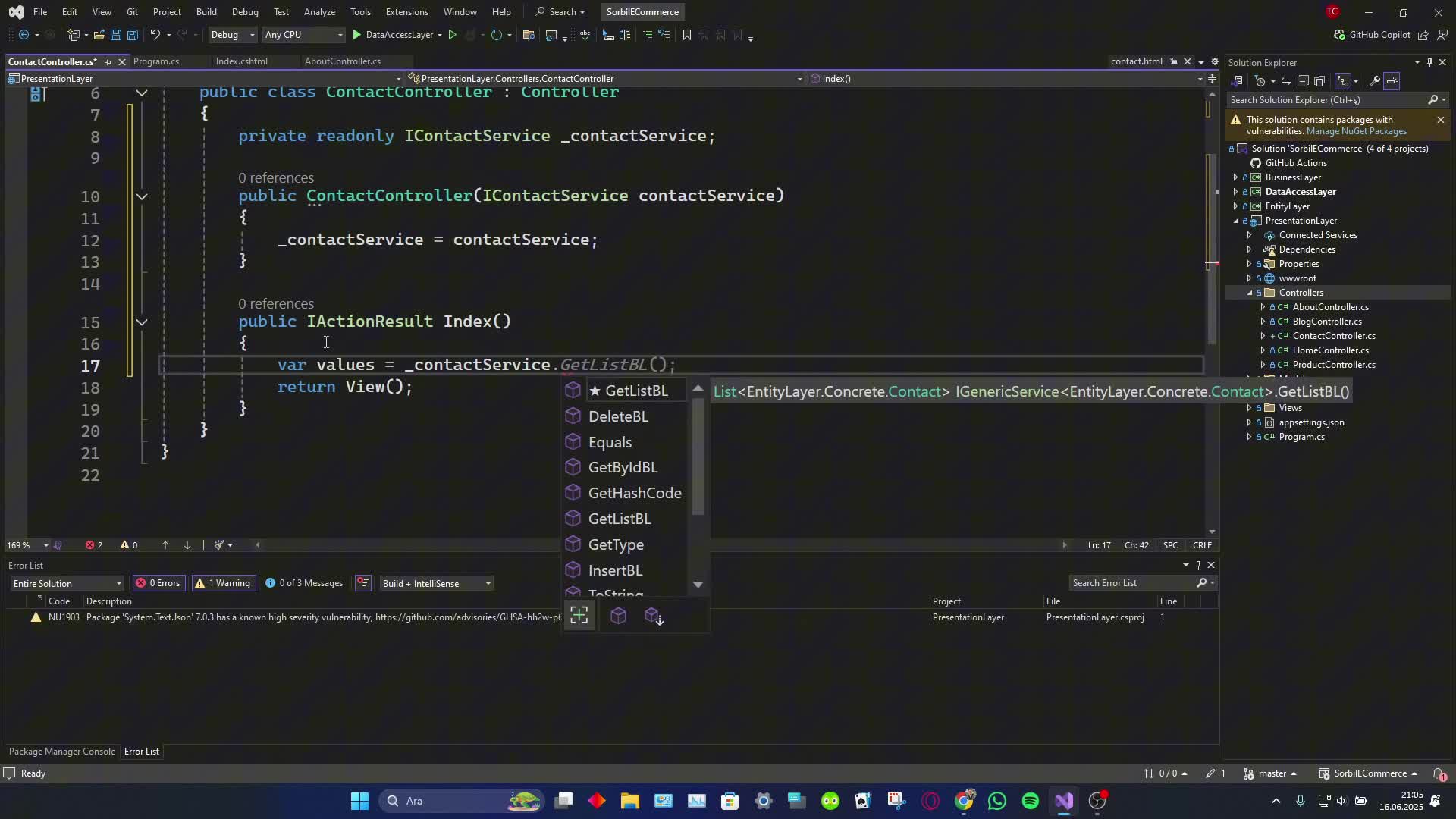Image resolution: width=1456 pixels, height=819 pixels.
Task: Undo the last edit via toolbar arrow
Action: click(x=155, y=35)
